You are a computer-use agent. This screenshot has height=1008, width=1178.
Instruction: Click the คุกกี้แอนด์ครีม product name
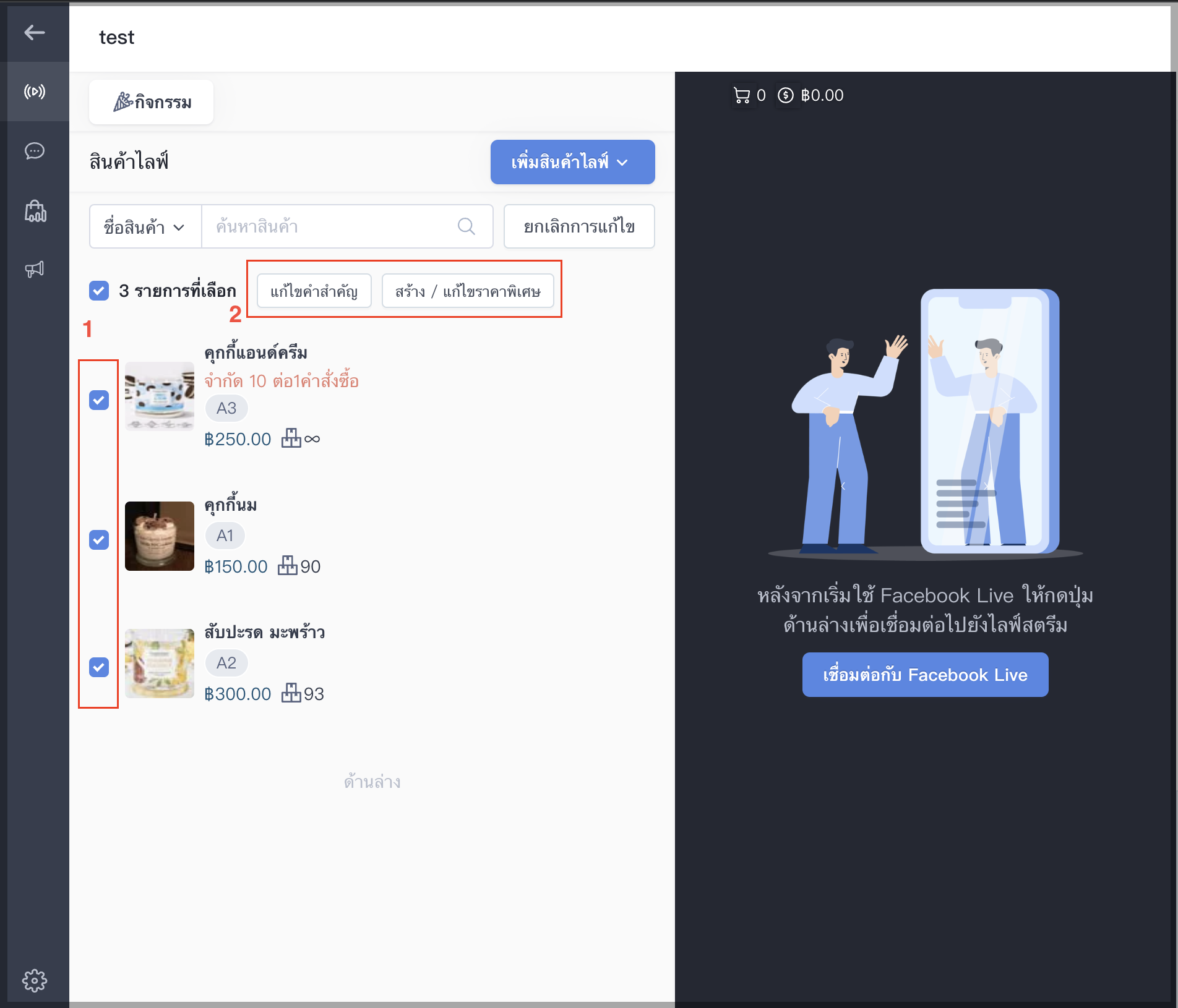pyautogui.click(x=256, y=353)
